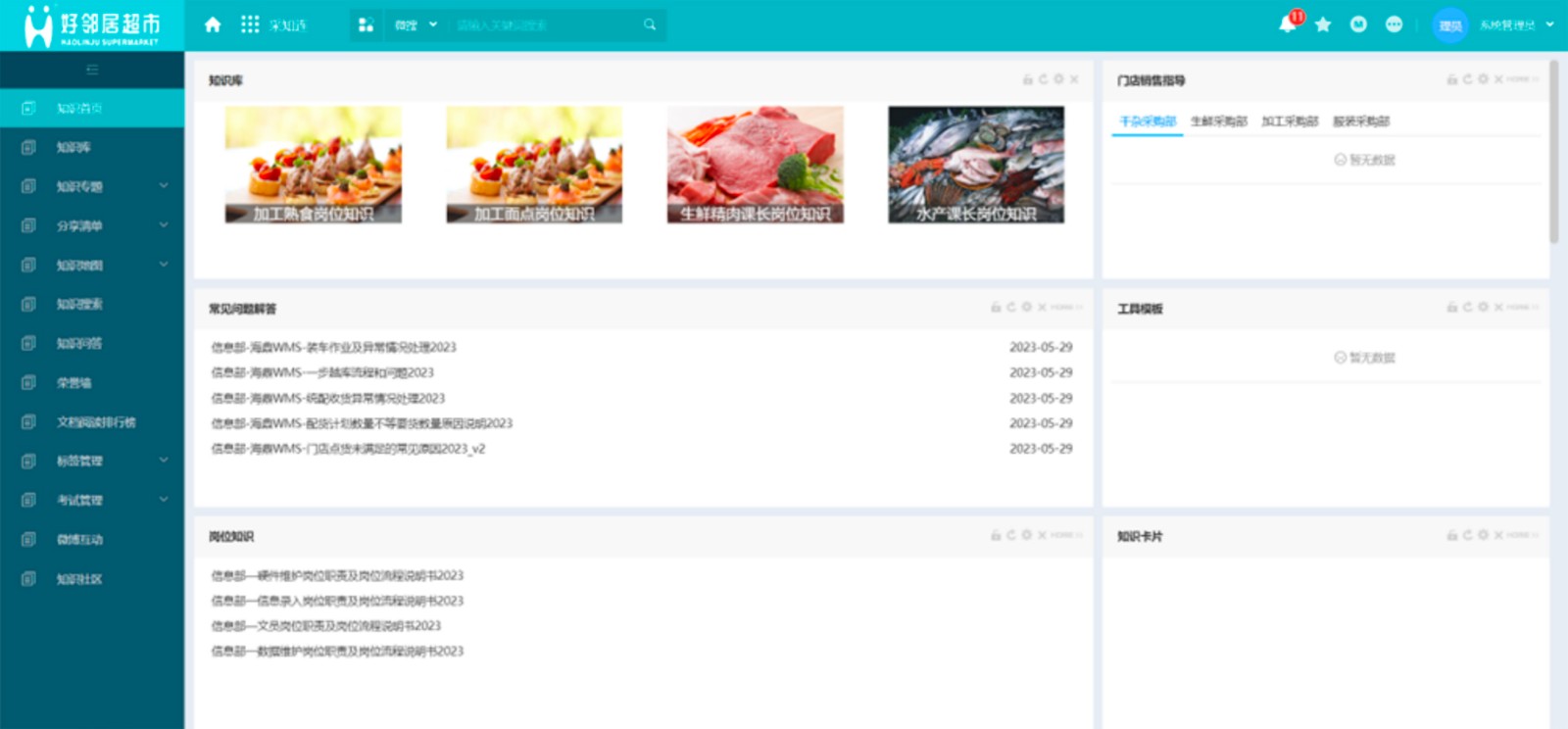The height and width of the screenshot is (729, 1568).
Task: Open the 系统管理员 user menu arrow
Action: [x=1549, y=24]
